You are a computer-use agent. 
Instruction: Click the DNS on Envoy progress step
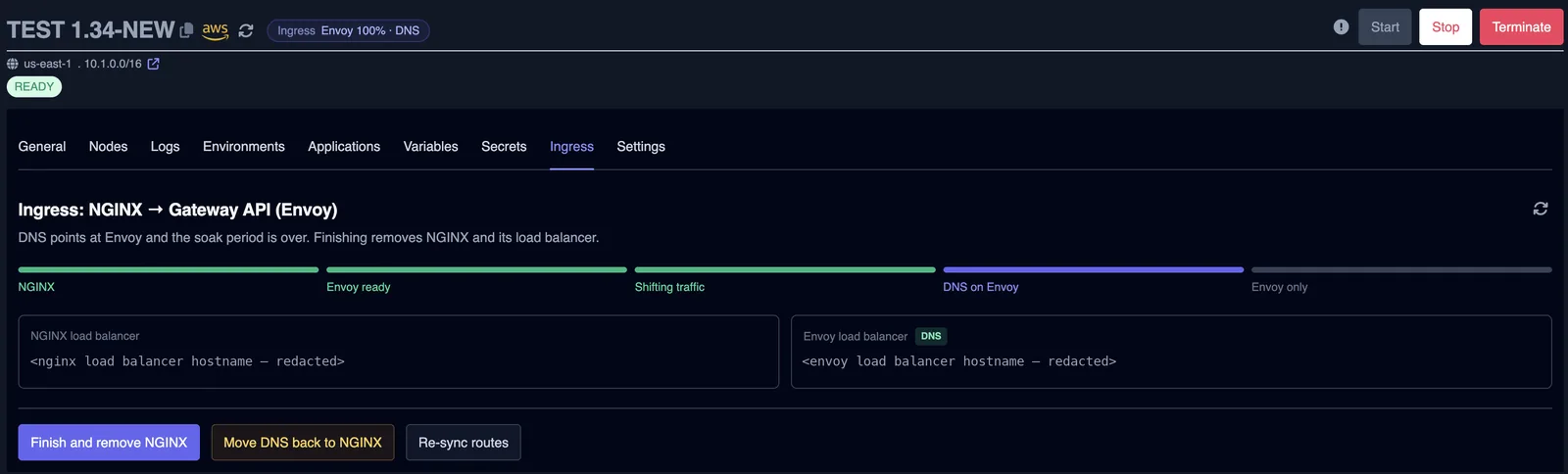point(1094,269)
